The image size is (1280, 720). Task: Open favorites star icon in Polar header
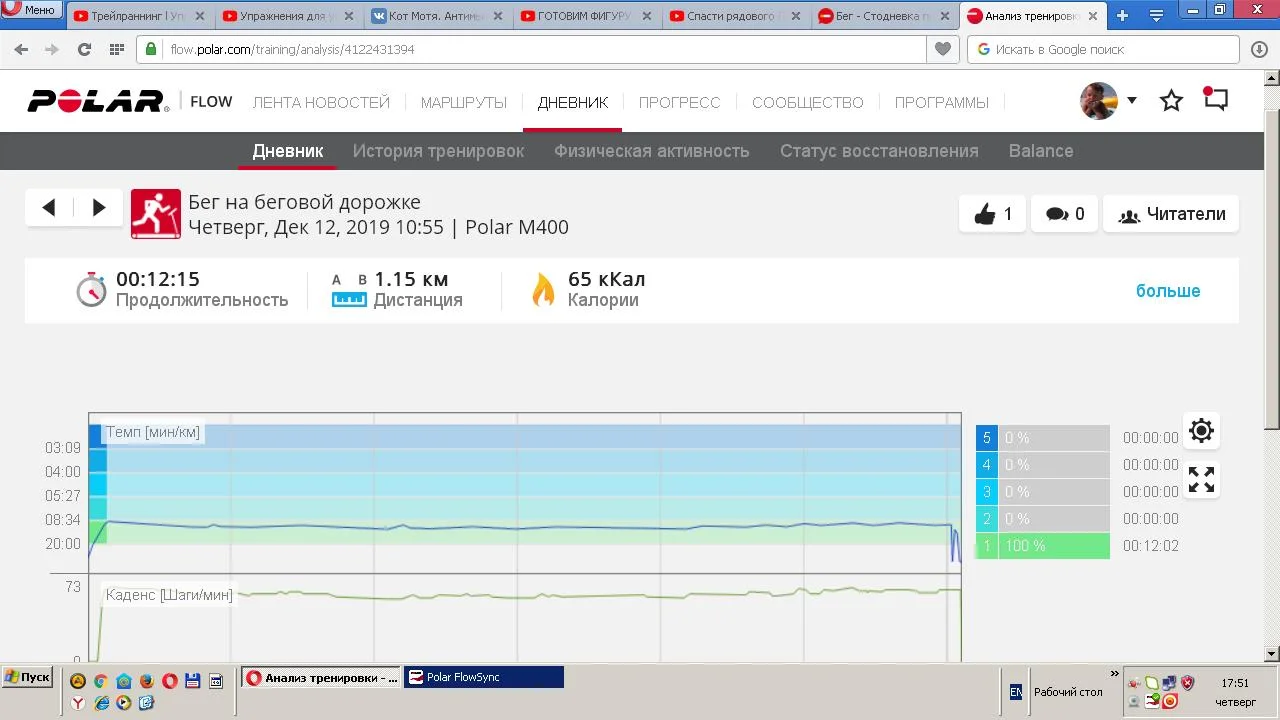coord(1171,101)
